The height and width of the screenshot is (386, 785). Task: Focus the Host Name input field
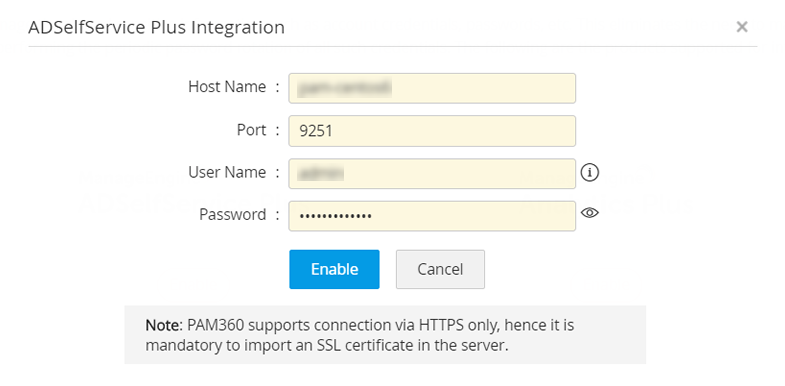click(432, 89)
